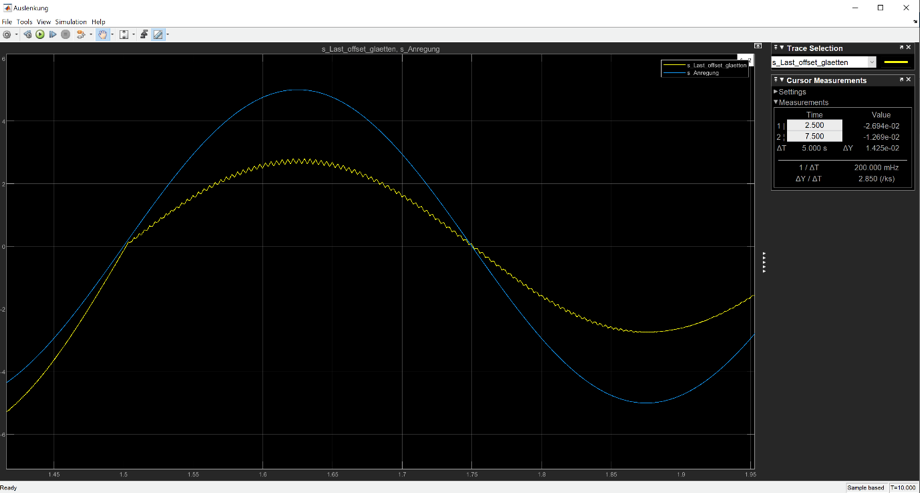Click the Run simulation play button
This screenshot has width=921, height=493.
click(40, 34)
